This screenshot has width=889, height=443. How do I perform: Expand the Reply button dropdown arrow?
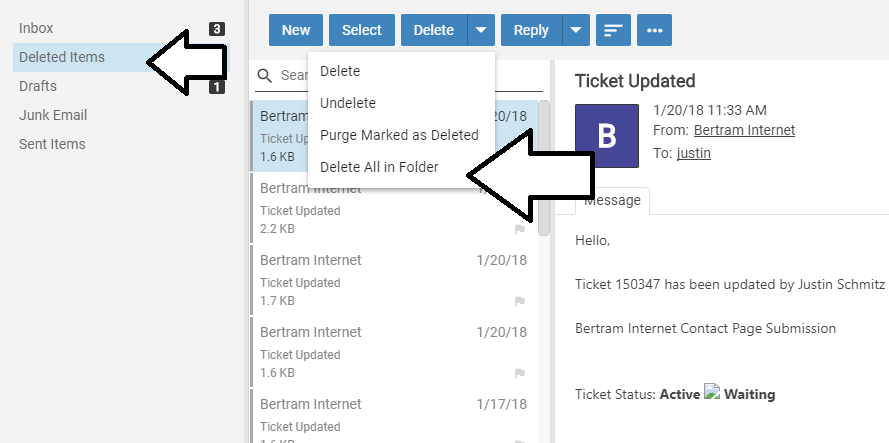tap(575, 30)
